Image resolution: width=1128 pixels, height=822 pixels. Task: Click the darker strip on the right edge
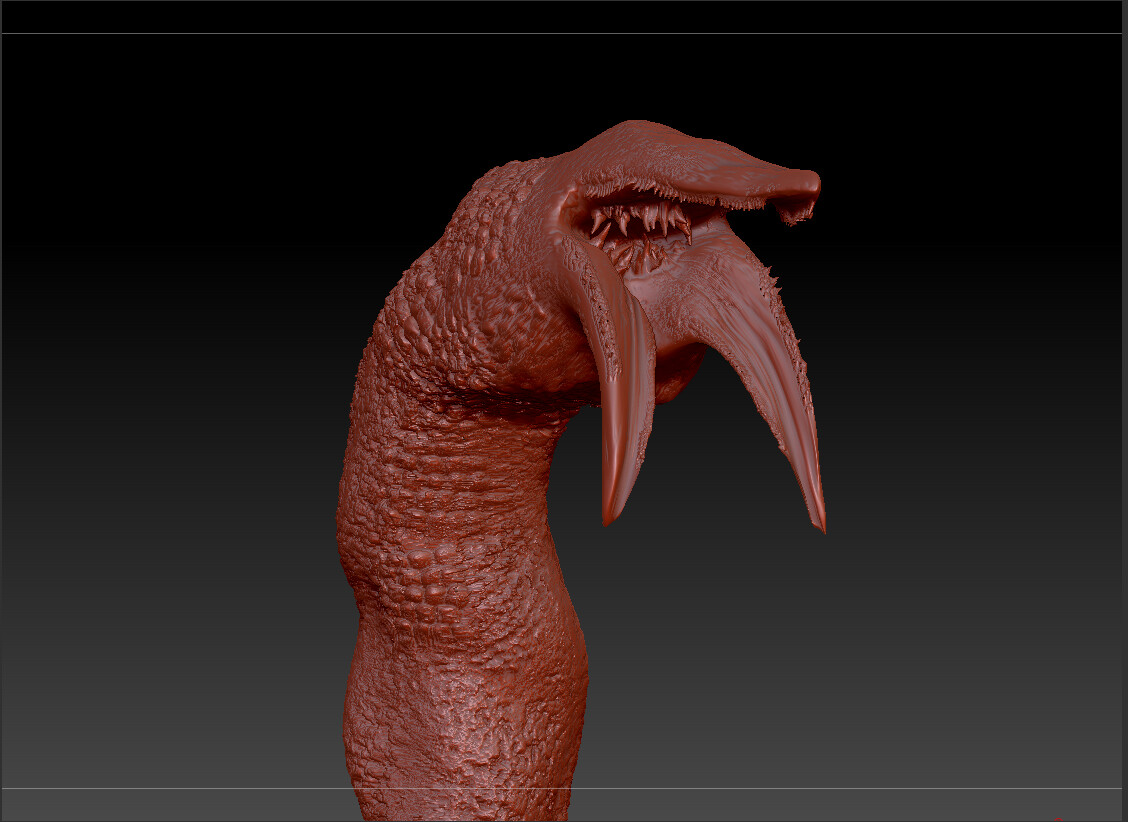[1122, 400]
